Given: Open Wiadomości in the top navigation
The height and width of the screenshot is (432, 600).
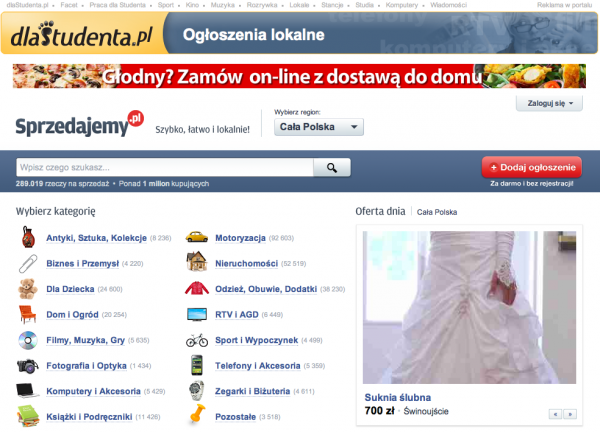Looking at the screenshot, I should (x=448, y=5).
